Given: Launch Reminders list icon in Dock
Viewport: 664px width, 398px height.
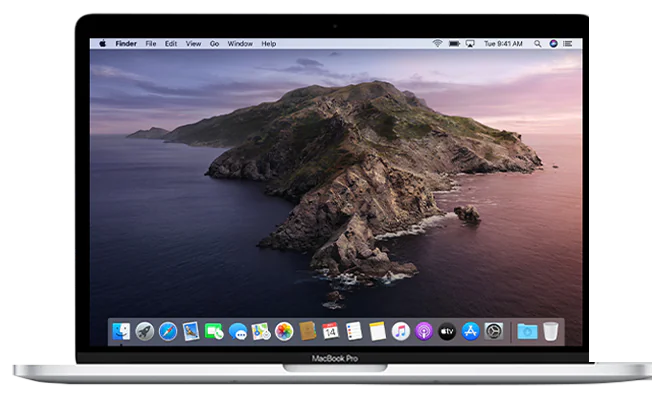Looking at the screenshot, I should tap(354, 332).
